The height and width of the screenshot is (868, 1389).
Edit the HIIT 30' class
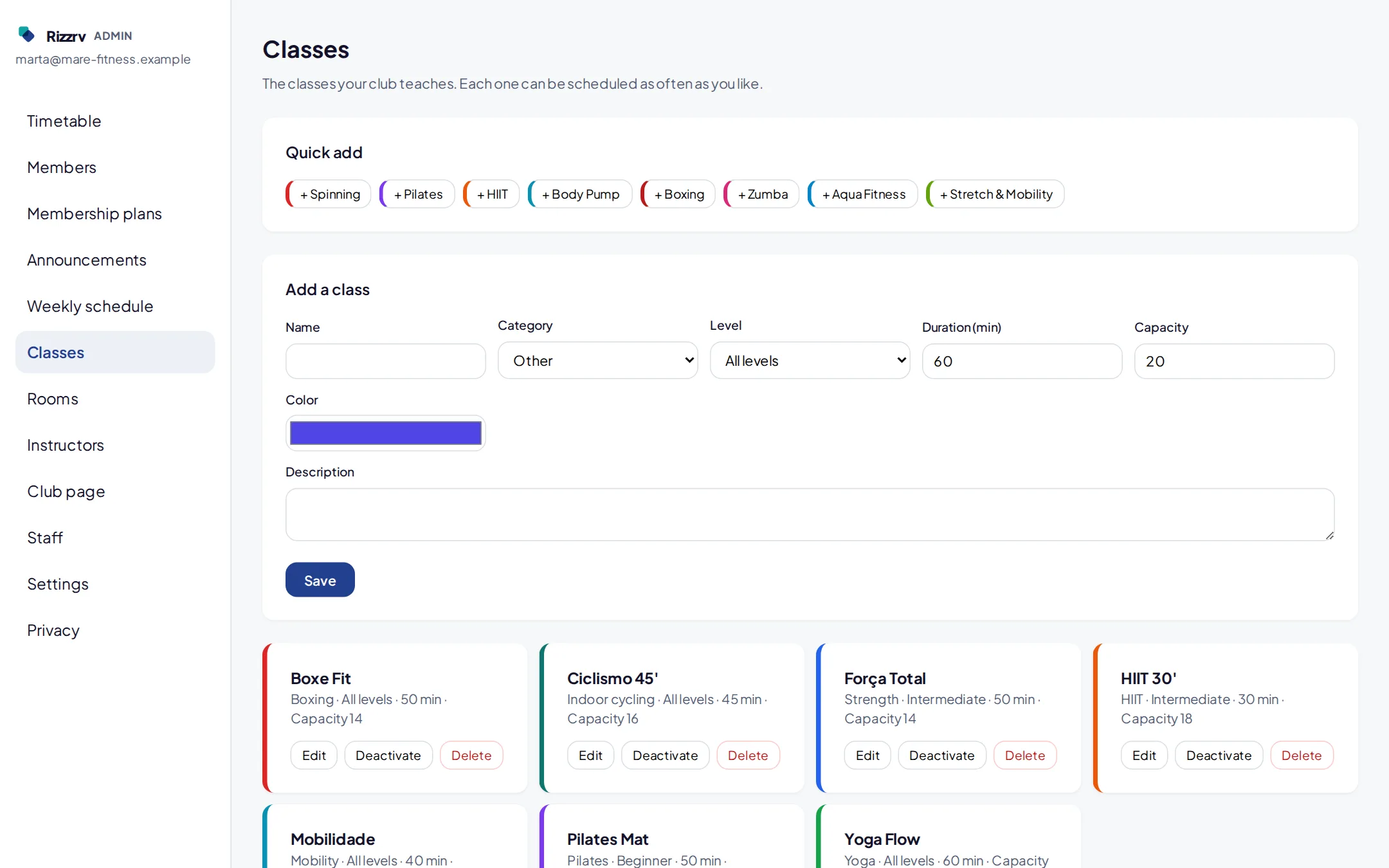pos(1144,755)
